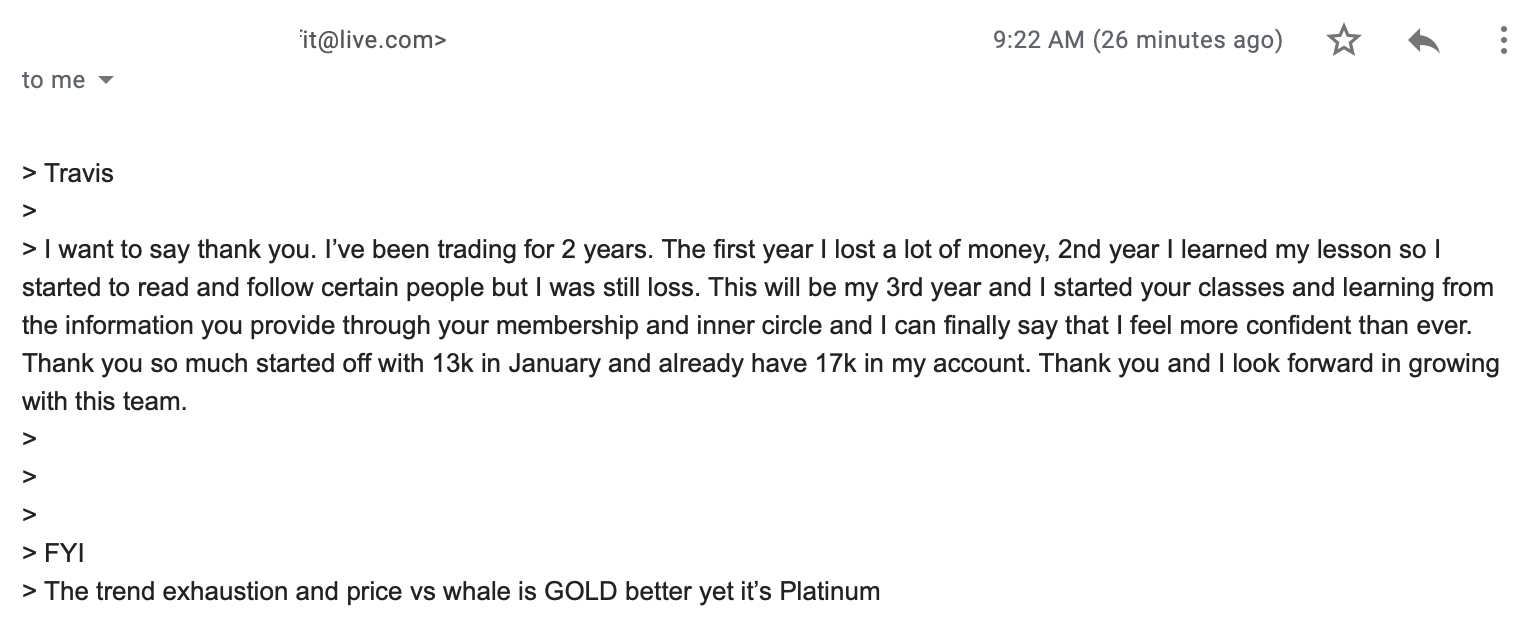
Task: Click the 'to me' recipient text
Action: pos(54,80)
